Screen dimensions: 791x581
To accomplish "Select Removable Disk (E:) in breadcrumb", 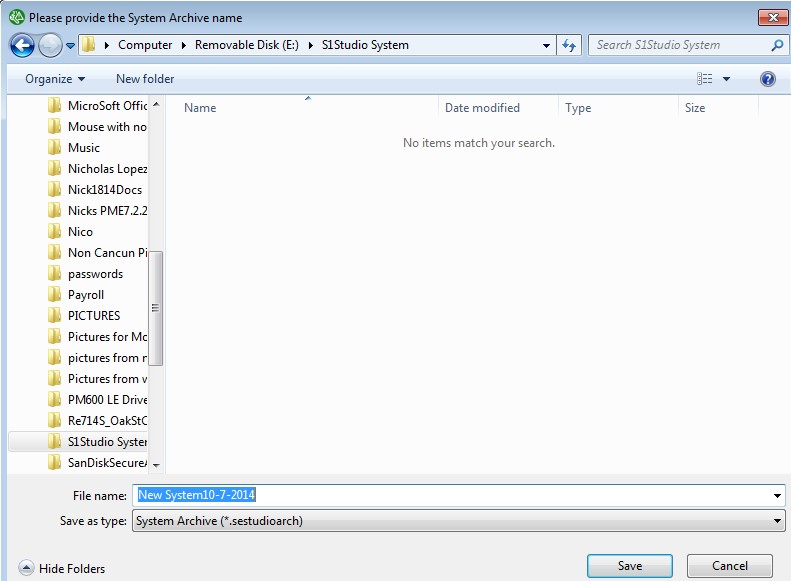I will point(247,45).
